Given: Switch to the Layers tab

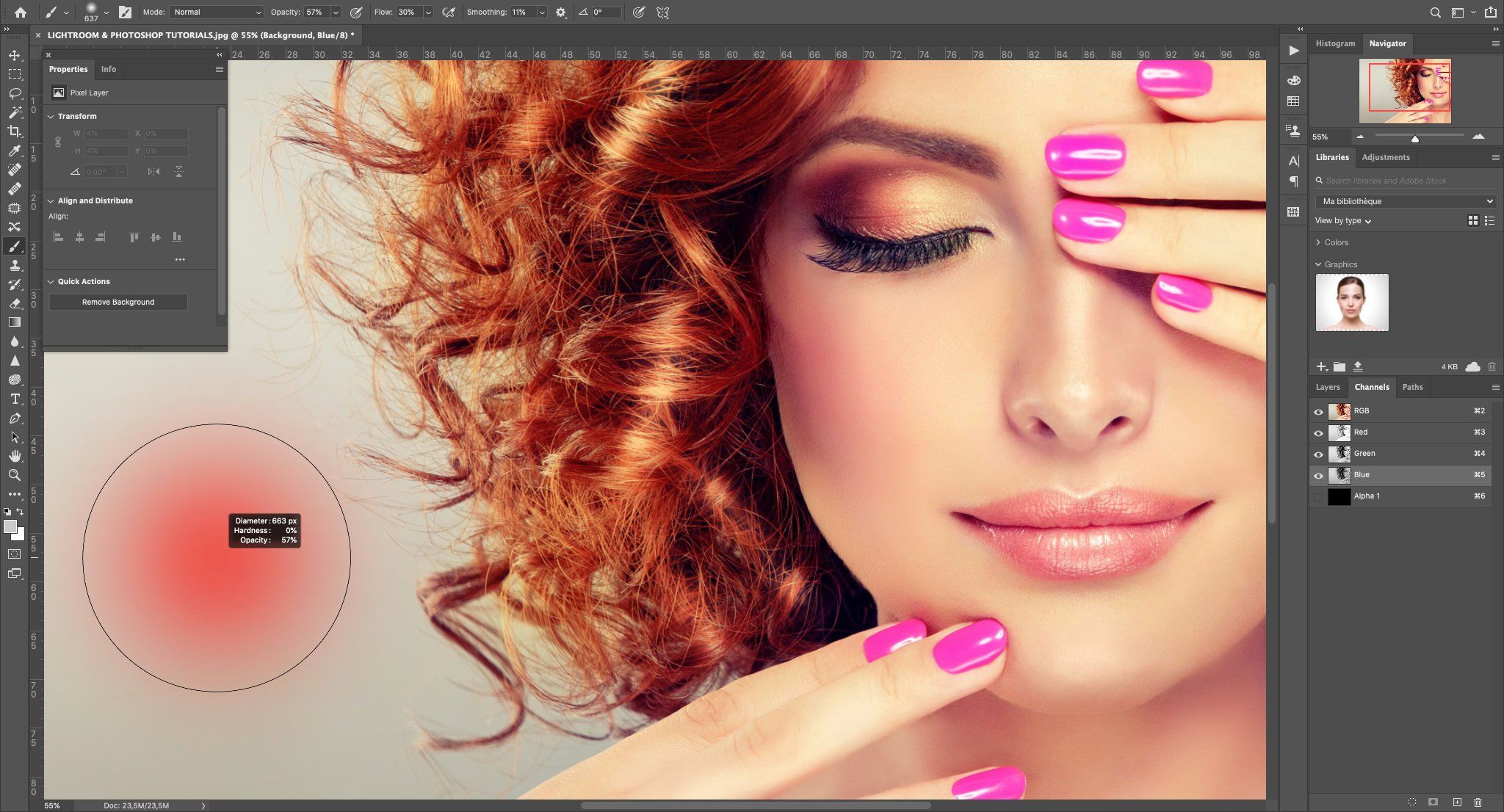Looking at the screenshot, I should (x=1328, y=387).
